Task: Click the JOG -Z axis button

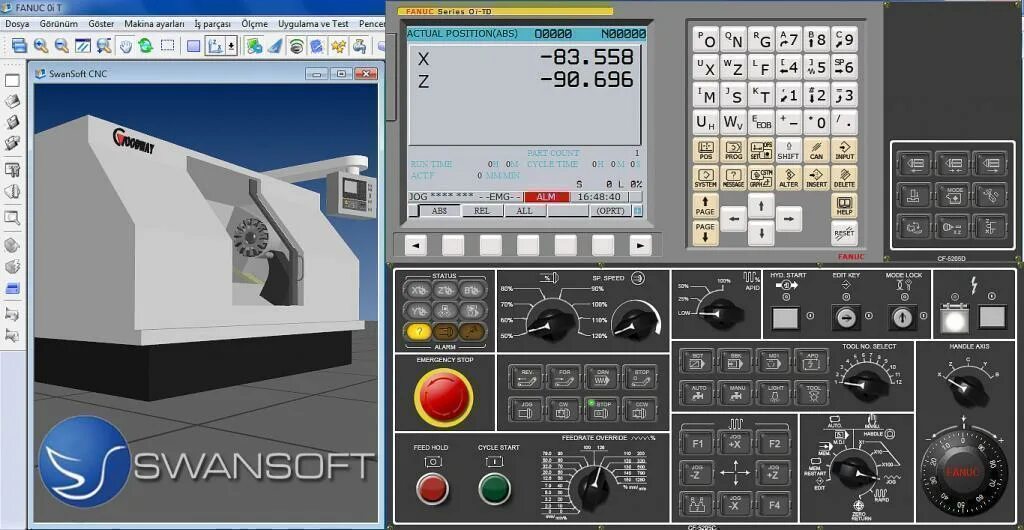Action: coord(697,473)
